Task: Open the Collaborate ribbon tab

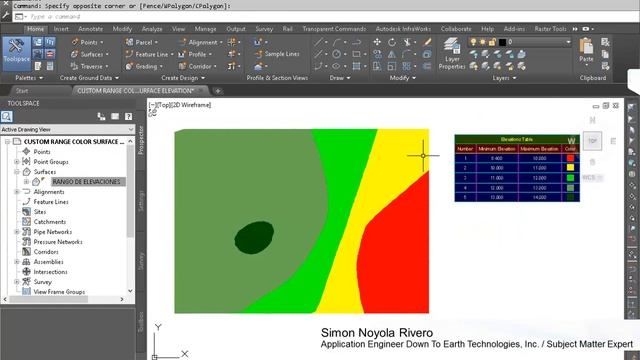Action: pyautogui.click(x=456, y=29)
